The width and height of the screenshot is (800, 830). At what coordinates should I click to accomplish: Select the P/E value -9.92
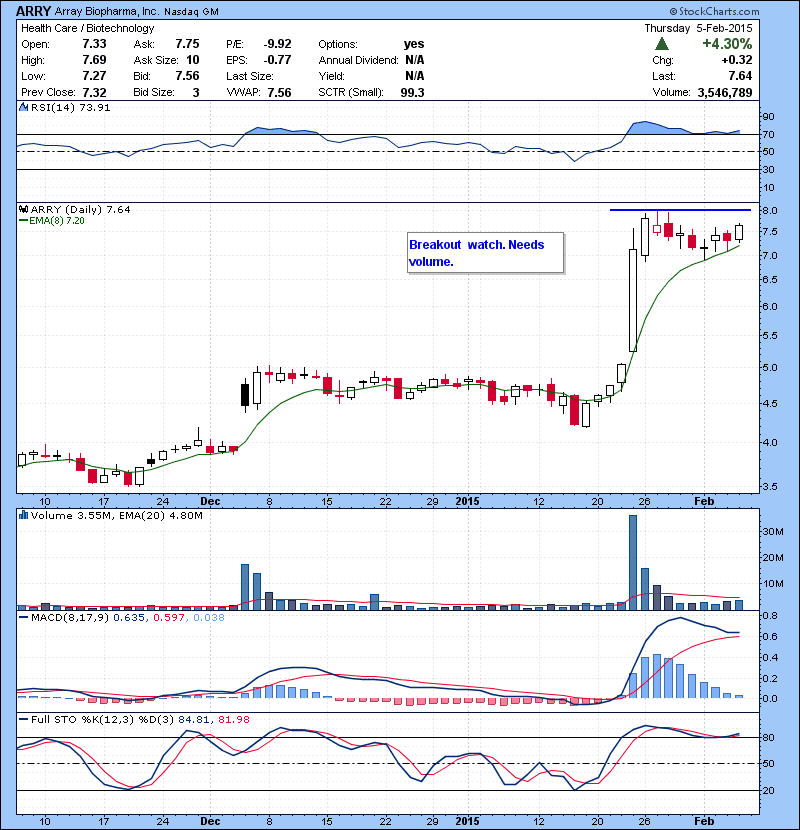(x=278, y=44)
